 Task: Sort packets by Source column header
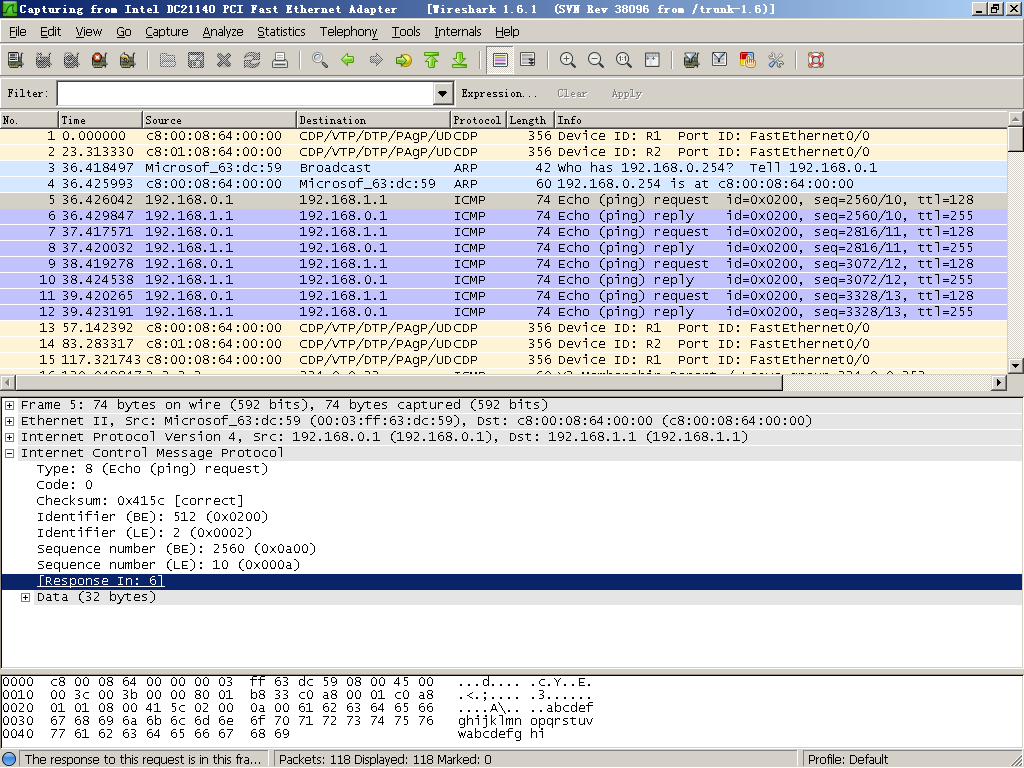click(219, 120)
